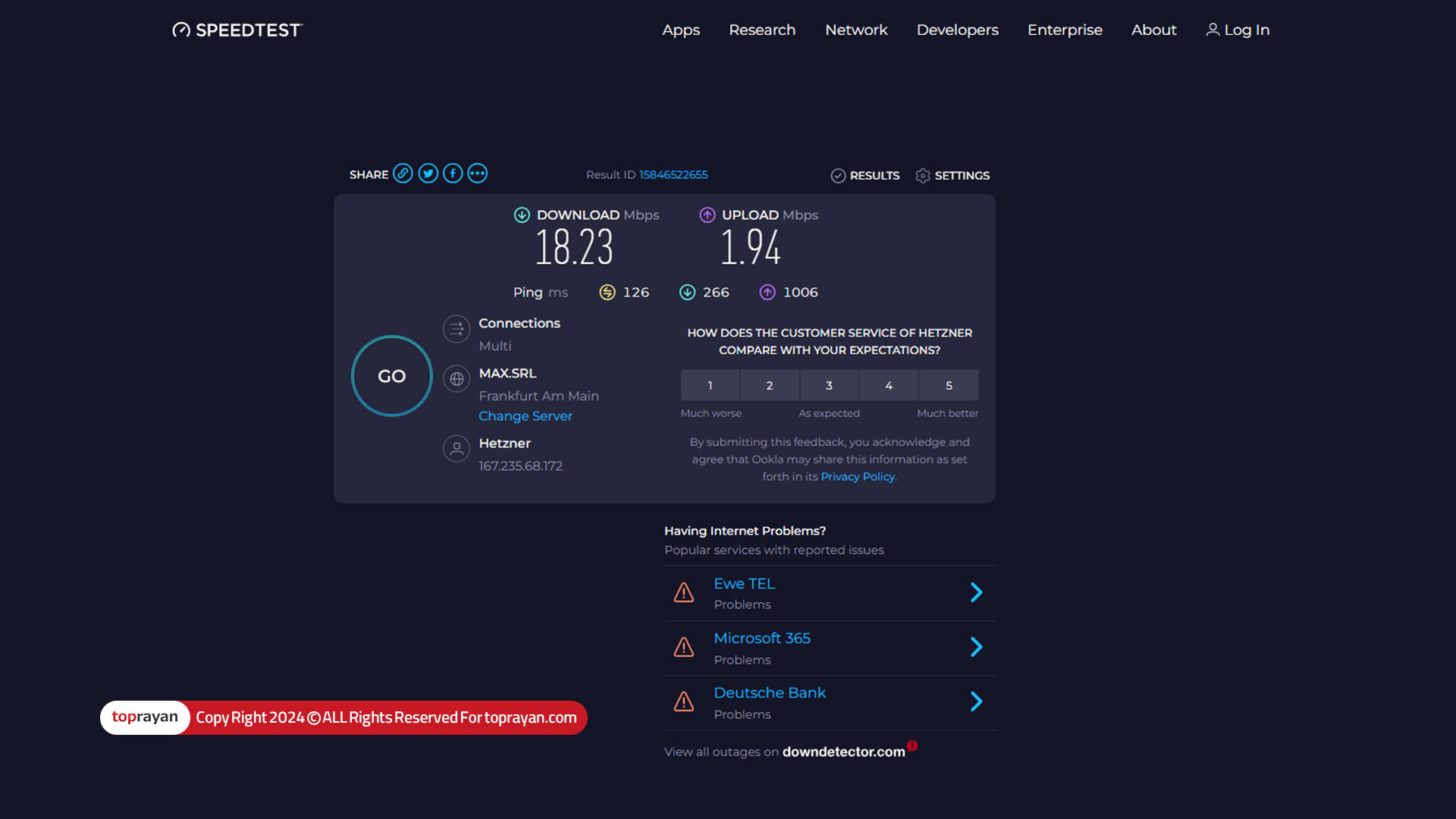Image resolution: width=1456 pixels, height=819 pixels.
Task: Share result on Twitter icon
Action: click(428, 174)
